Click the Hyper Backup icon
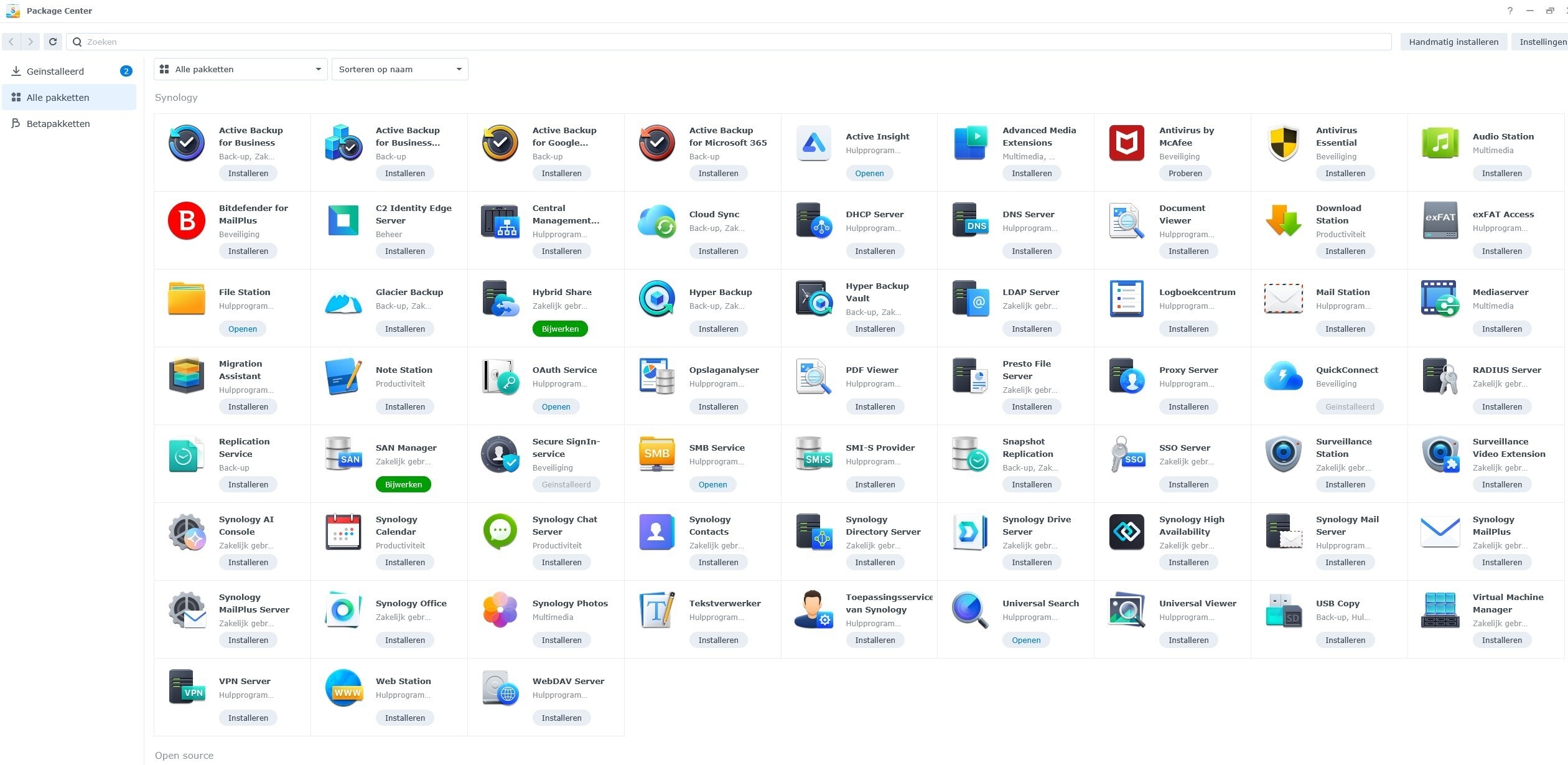Viewport: 1568px width, 765px height. 656,299
